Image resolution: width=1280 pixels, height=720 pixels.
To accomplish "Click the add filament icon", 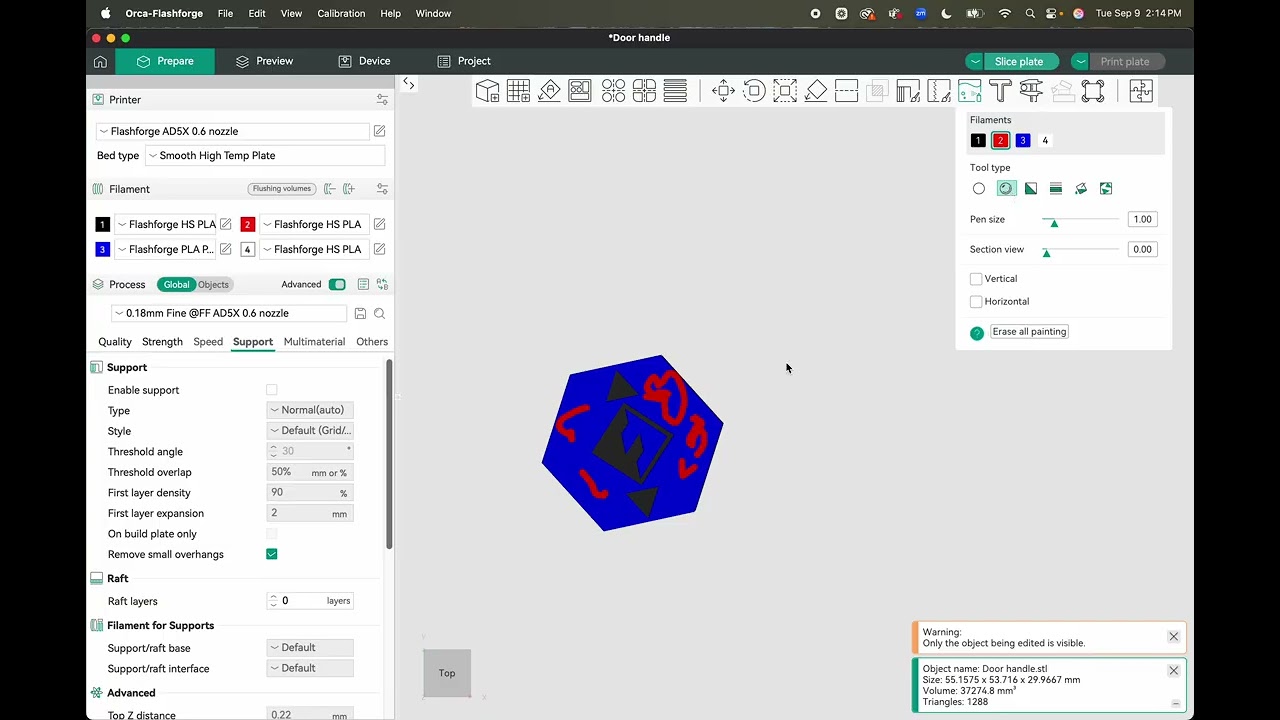I will 349,189.
